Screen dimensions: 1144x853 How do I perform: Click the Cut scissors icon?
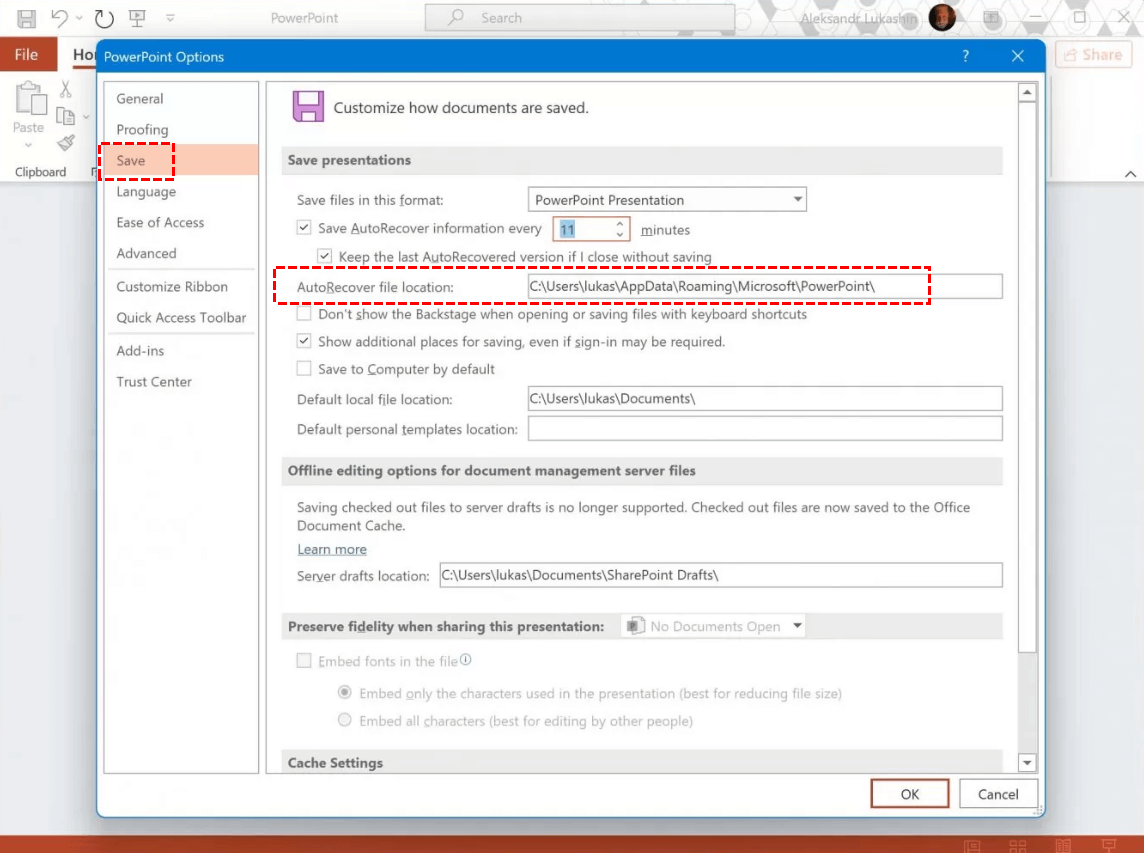(66, 89)
